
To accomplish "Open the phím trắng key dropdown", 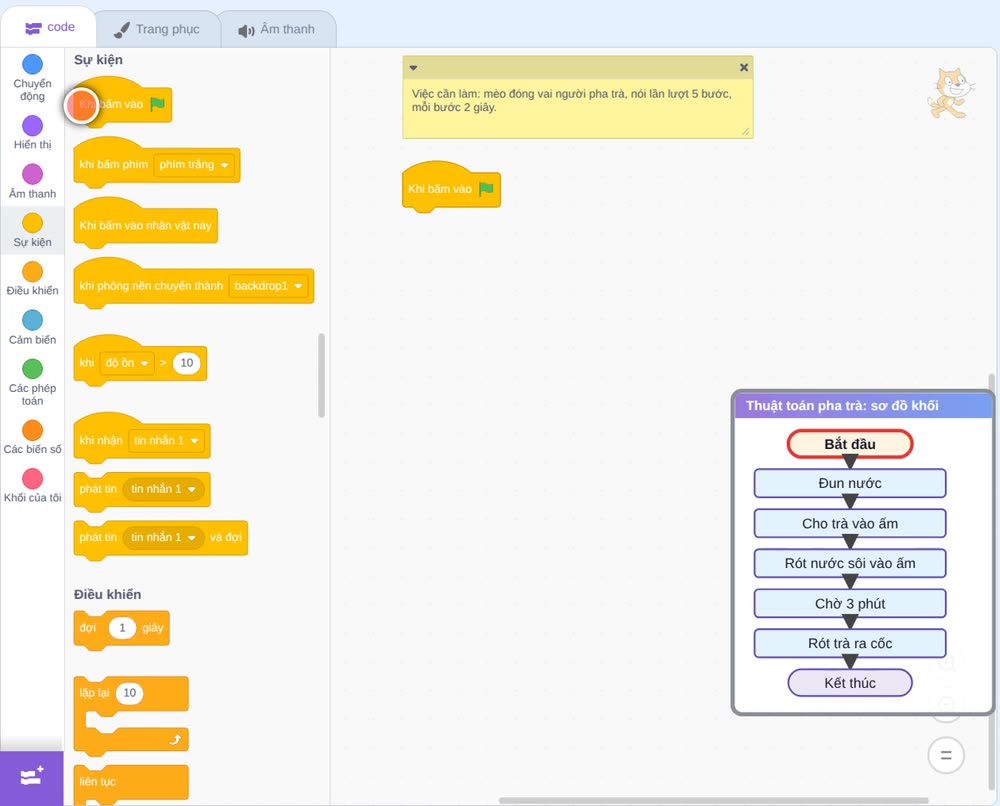I will pos(194,165).
